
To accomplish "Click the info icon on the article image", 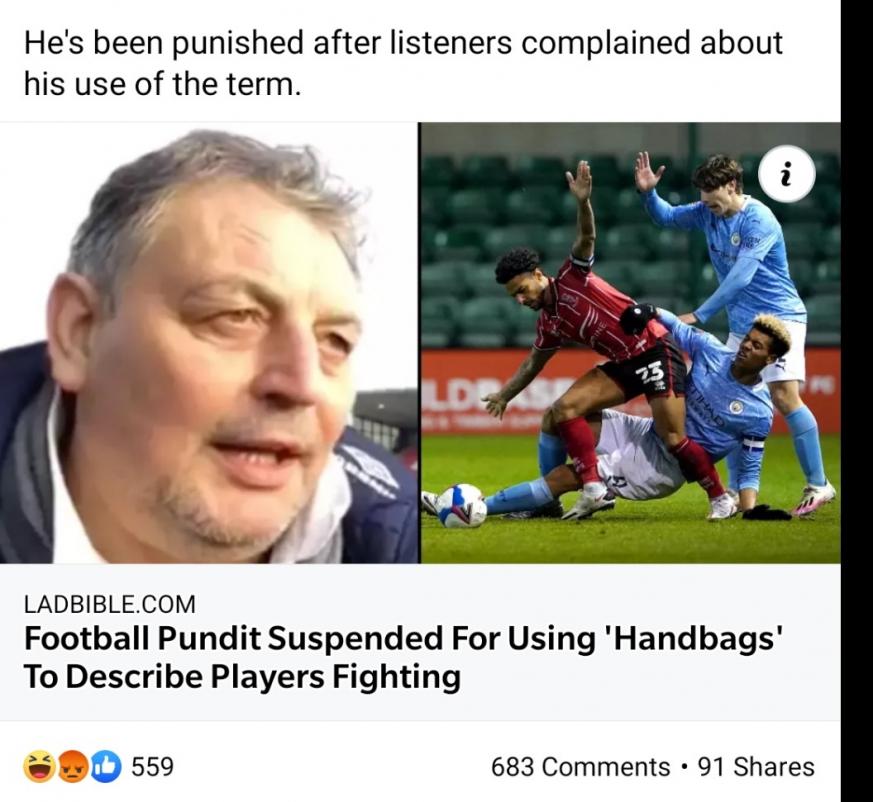I will (x=787, y=174).
